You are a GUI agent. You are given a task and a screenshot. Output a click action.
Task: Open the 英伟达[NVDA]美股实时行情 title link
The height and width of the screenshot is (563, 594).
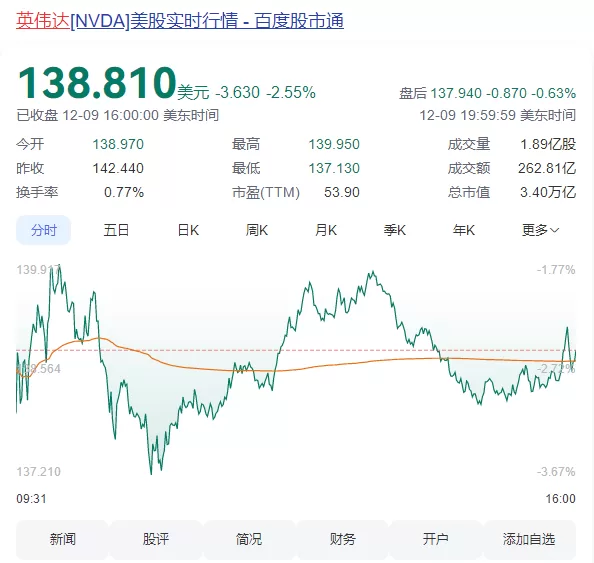coord(180,21)
